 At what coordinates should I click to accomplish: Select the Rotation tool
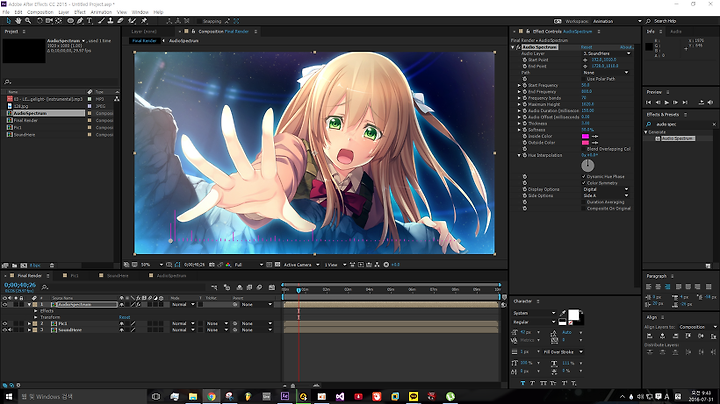click(39, 21)
